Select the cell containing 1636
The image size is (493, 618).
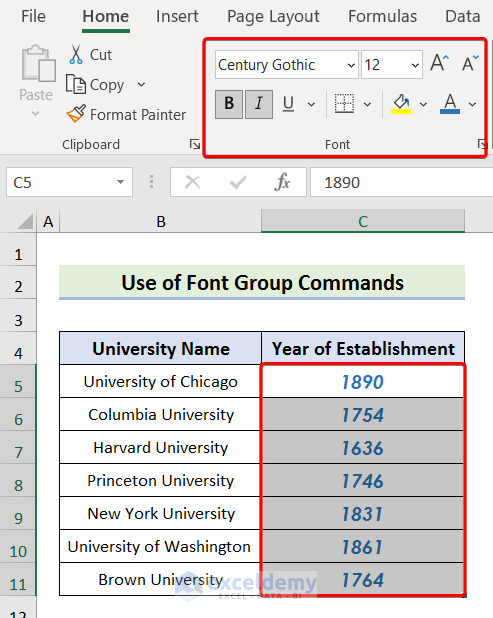click(x=363, y=447)
